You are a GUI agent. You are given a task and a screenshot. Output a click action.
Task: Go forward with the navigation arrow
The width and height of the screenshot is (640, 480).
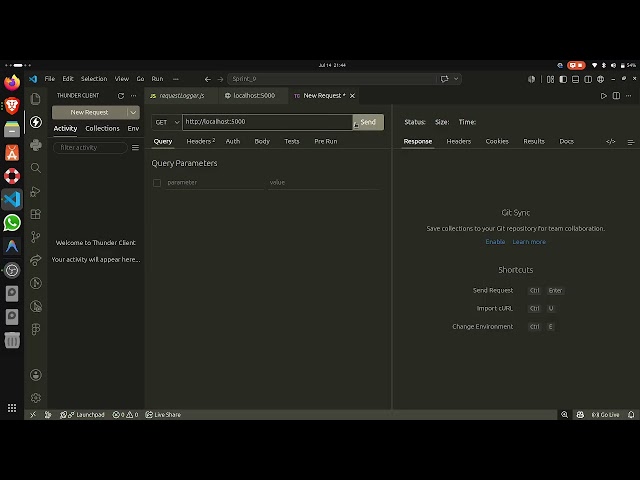[x=220, y=79]
